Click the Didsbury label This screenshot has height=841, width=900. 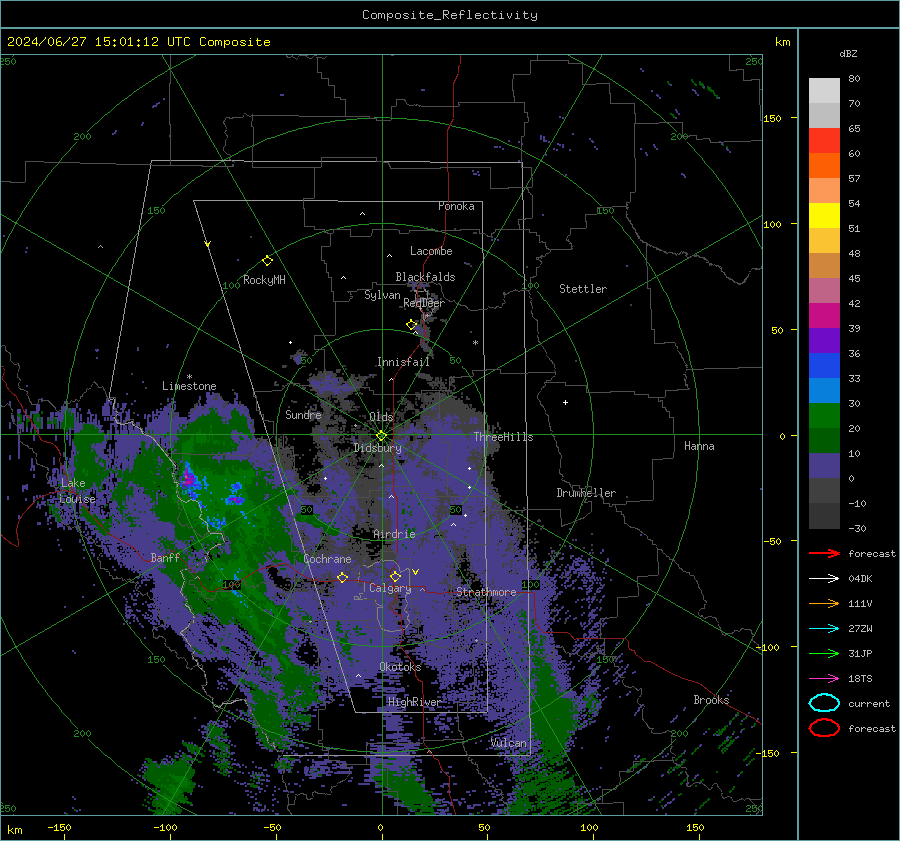[x=378, y=448]
